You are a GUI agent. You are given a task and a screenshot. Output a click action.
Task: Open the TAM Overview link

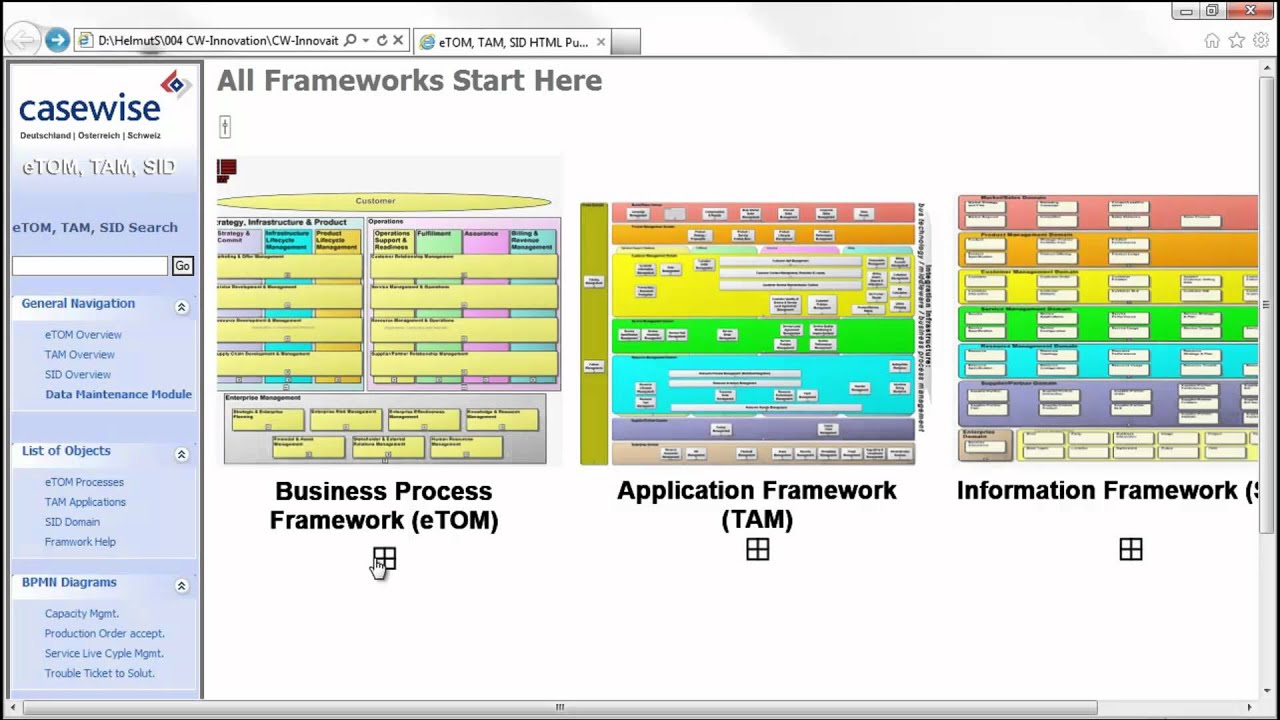pos(79,355)
